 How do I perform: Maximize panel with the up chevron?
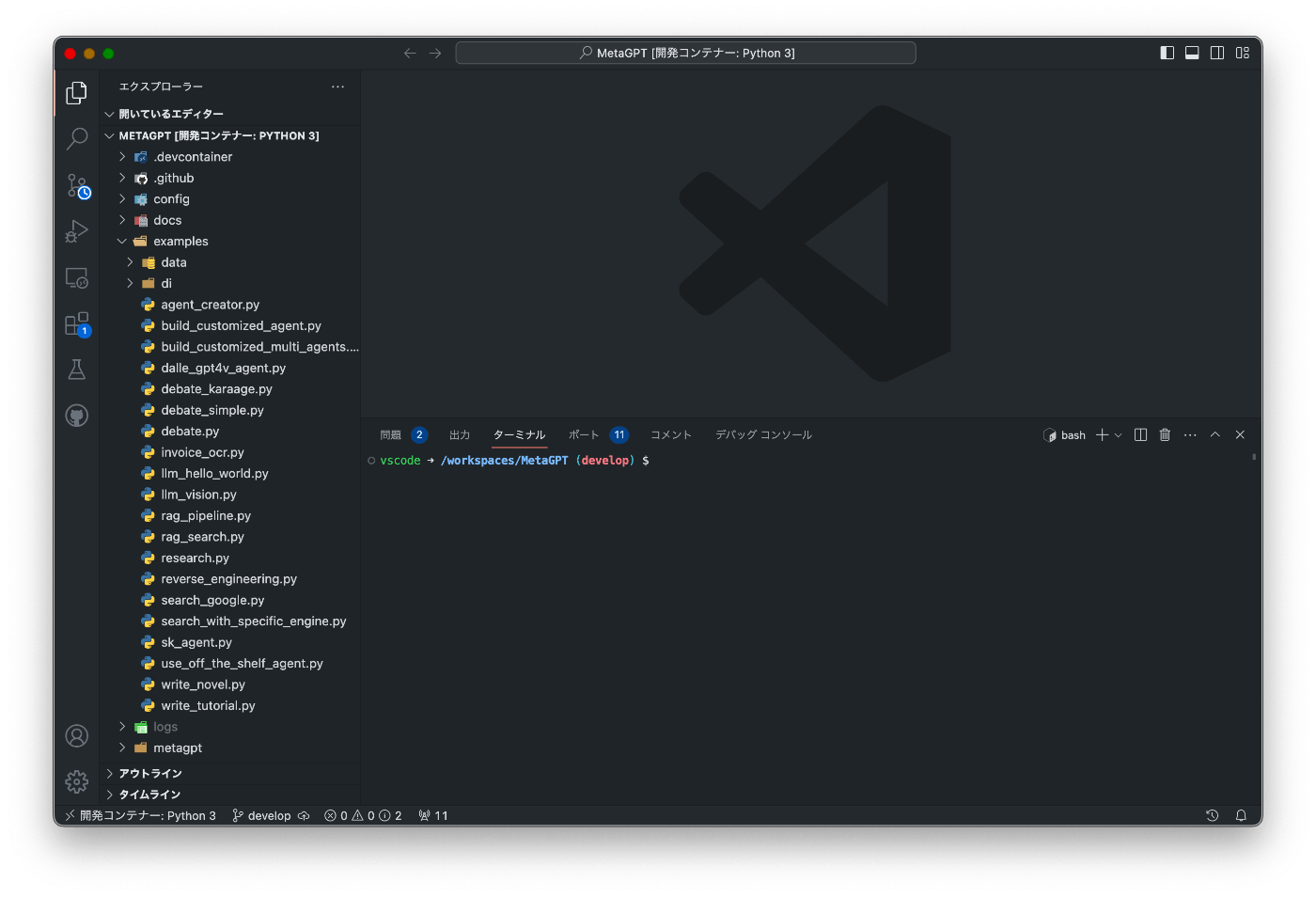tap(1214, 434)
